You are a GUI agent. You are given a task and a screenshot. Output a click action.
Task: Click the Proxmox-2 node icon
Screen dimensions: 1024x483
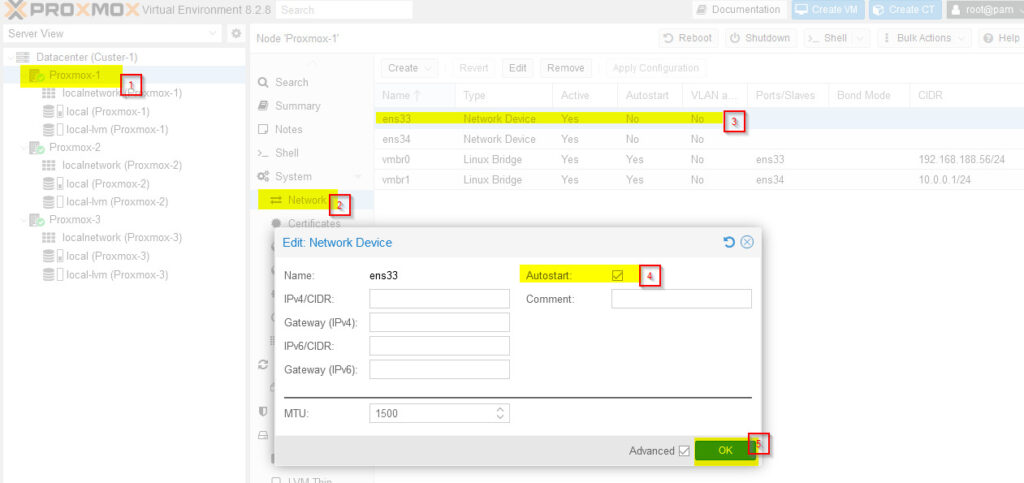point(37,148)
